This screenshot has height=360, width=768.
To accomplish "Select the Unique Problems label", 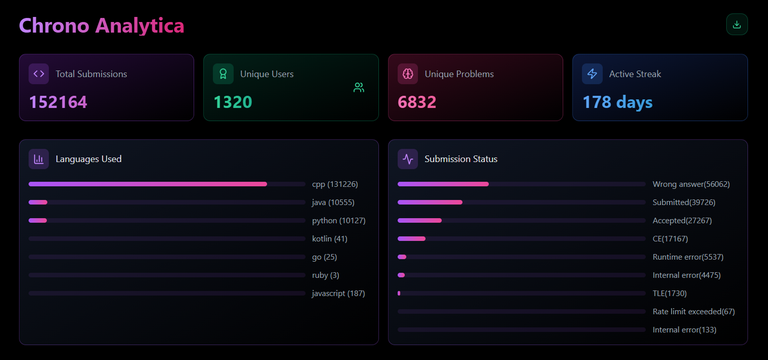I will [459, 74].
